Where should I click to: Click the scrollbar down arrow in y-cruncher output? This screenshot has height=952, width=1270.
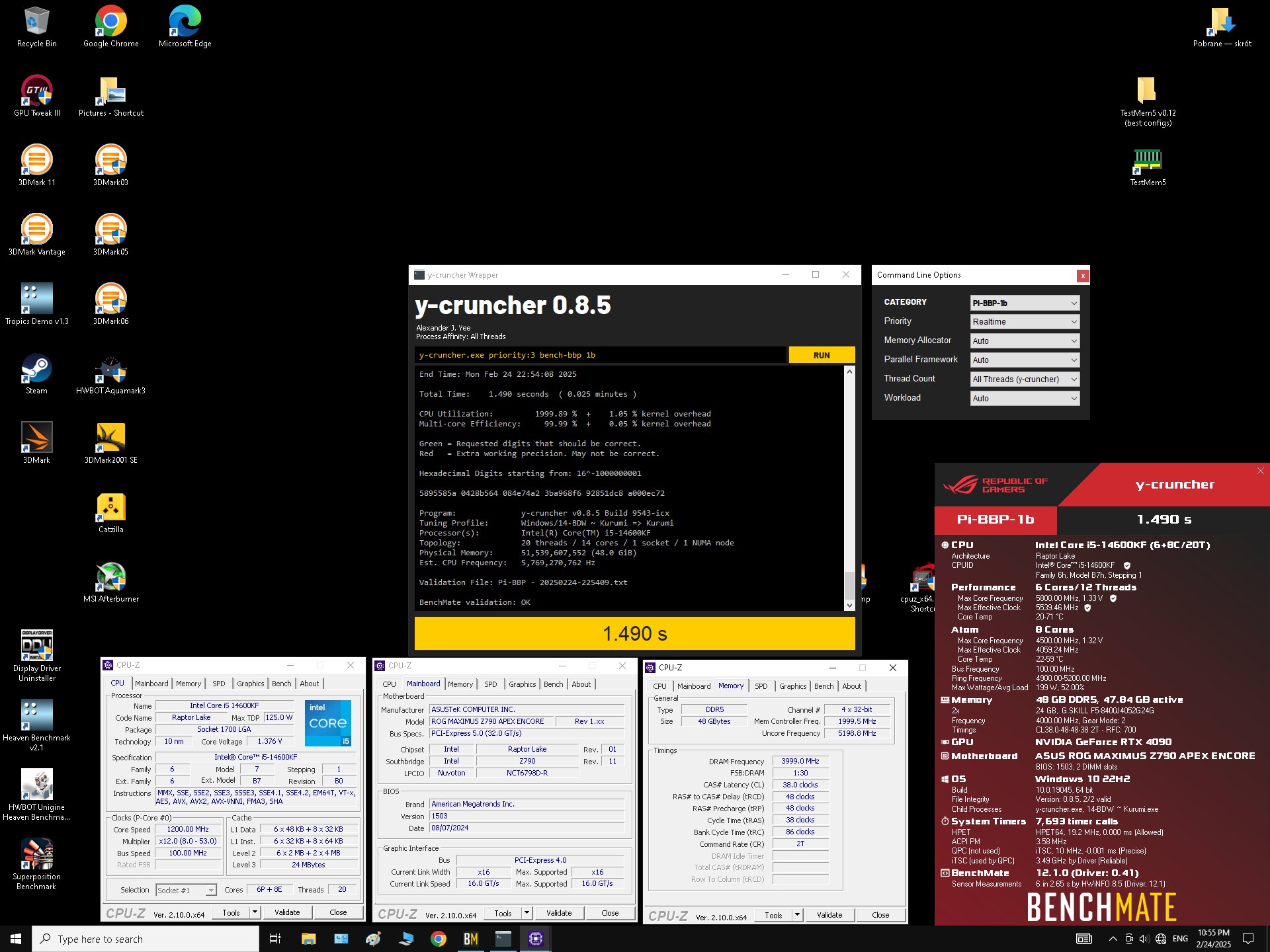point(849,604)
